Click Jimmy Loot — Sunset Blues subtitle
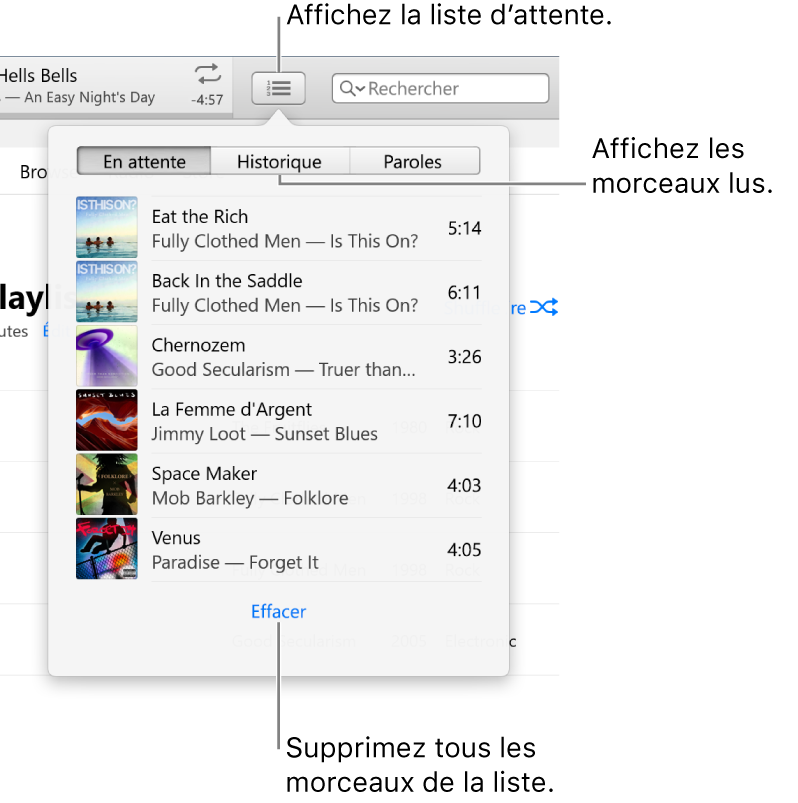This screenshot has width=798, height=803. 264,434
